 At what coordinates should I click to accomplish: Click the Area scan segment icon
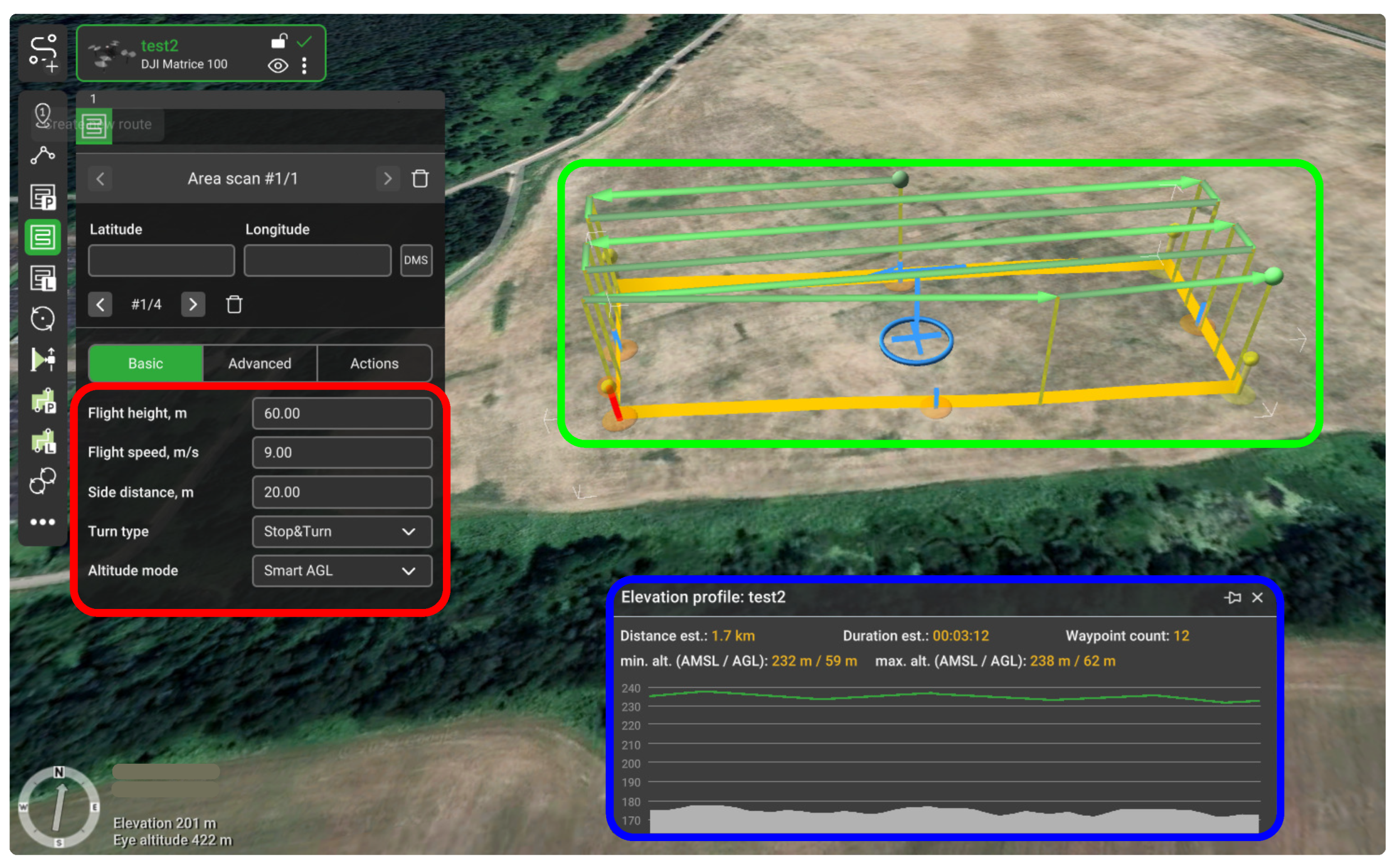[94, 126]
